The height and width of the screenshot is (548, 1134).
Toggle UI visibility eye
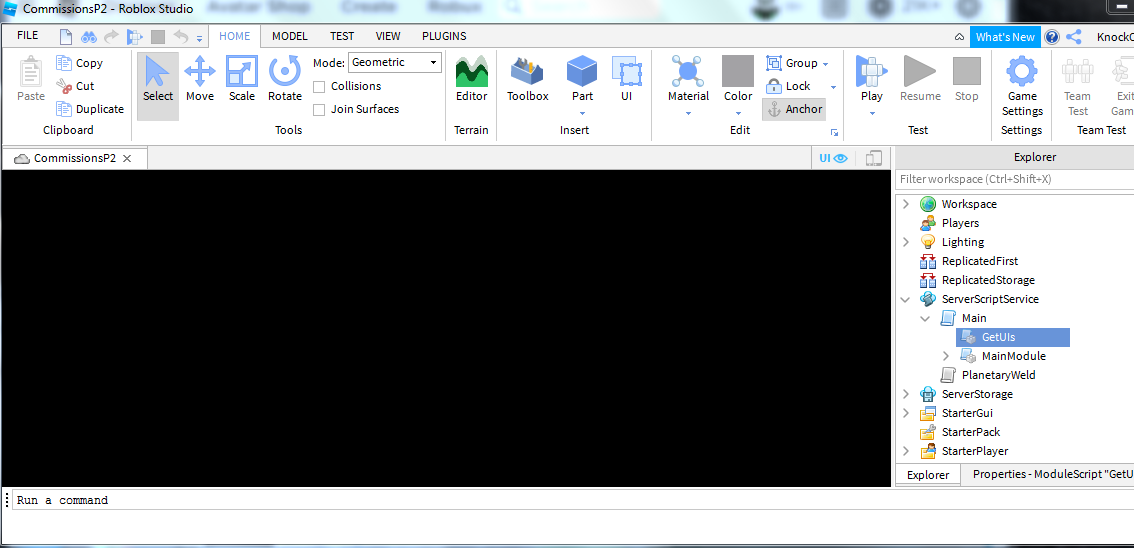click(x=833, y=158)
